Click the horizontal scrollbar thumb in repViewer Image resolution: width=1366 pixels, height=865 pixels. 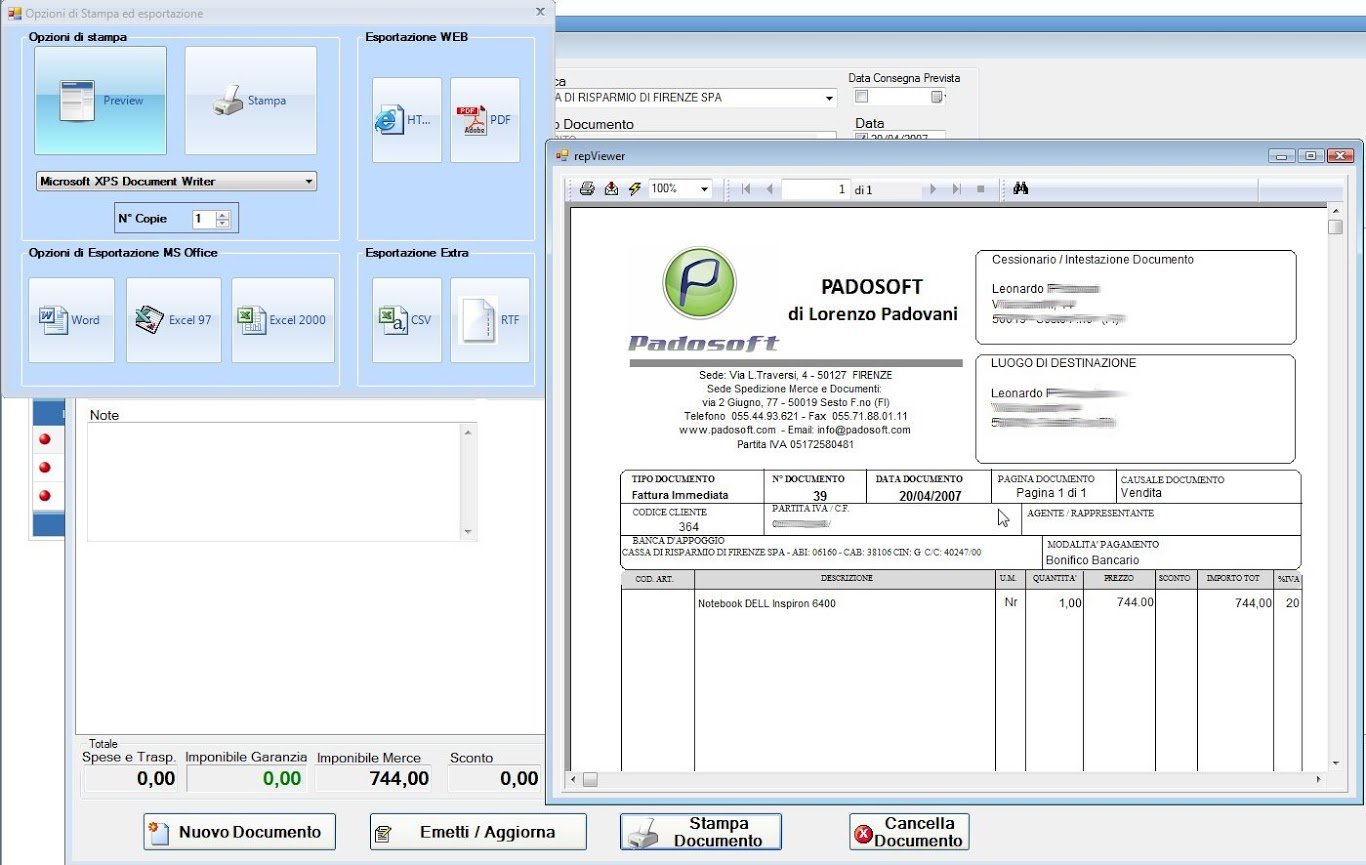click(590, 779)
